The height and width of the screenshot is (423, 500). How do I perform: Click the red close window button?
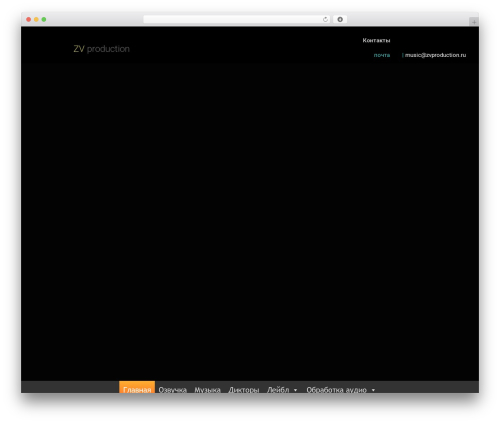29,19
